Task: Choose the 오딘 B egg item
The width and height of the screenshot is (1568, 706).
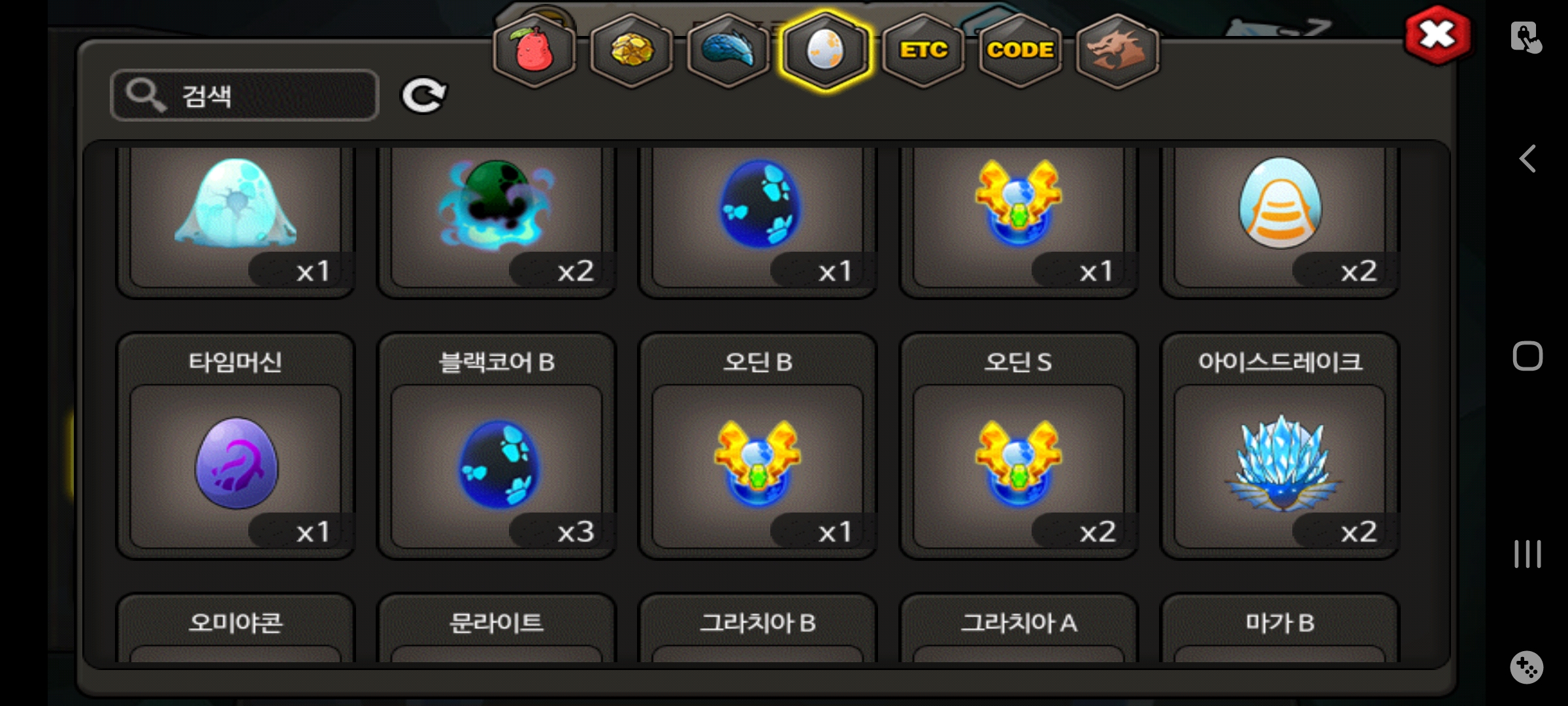Action: point(758,446)
